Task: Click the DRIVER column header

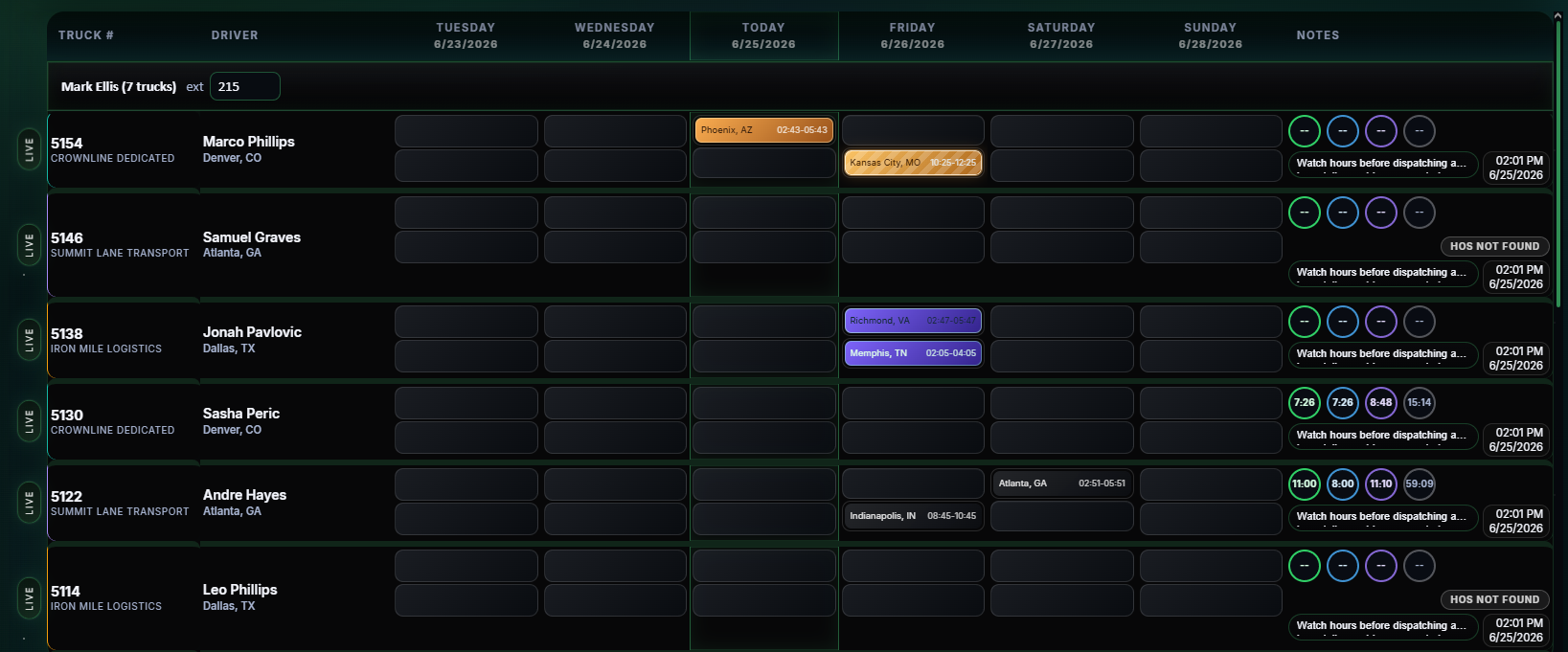Action: [x=235, y=35]
